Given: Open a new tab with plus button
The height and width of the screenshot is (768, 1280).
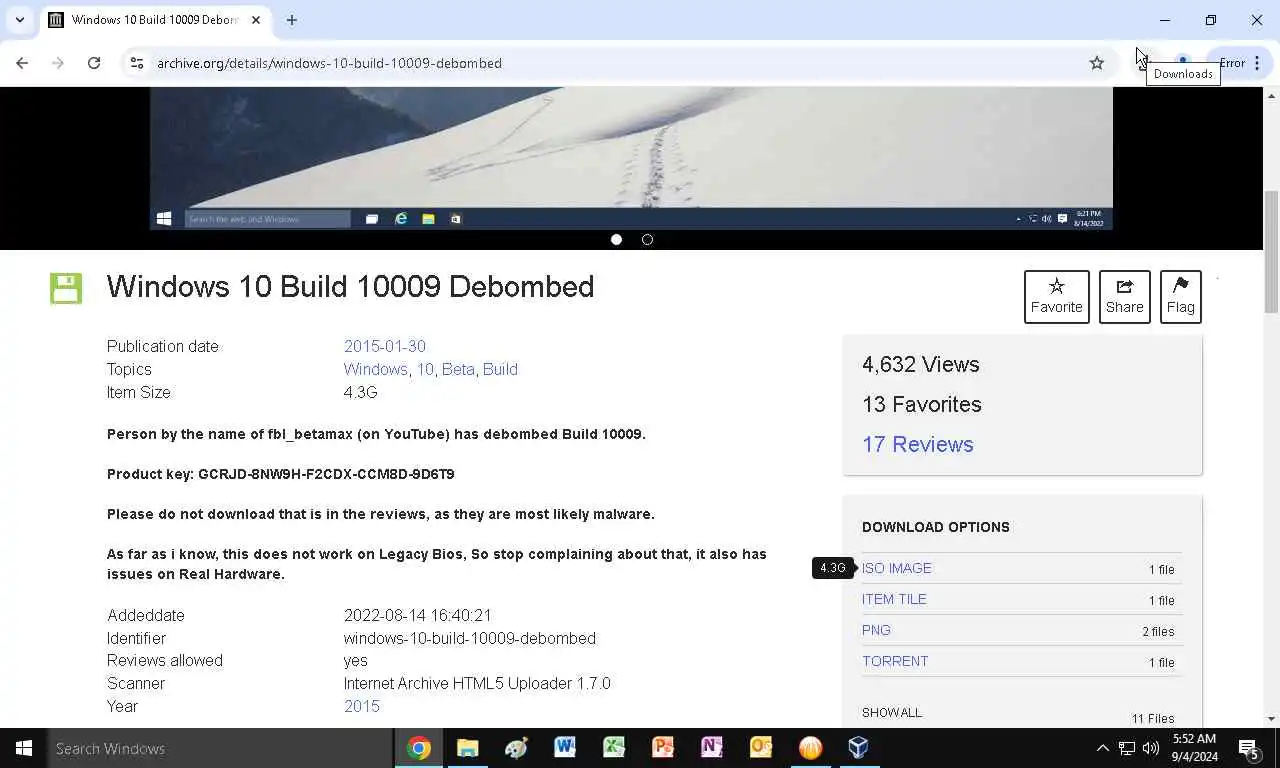Looking at the screenshot, I should pos(291,20).
